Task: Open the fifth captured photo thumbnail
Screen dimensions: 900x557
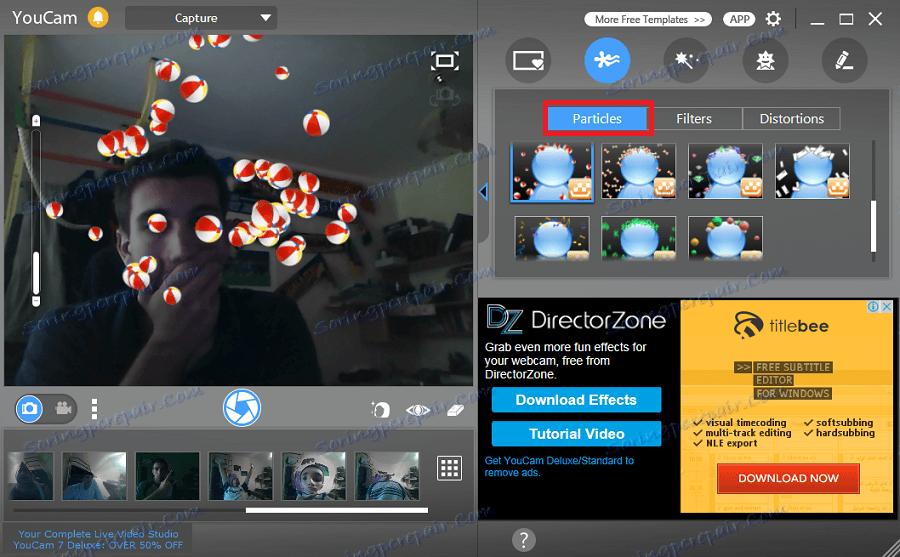Action: (313, 476)
